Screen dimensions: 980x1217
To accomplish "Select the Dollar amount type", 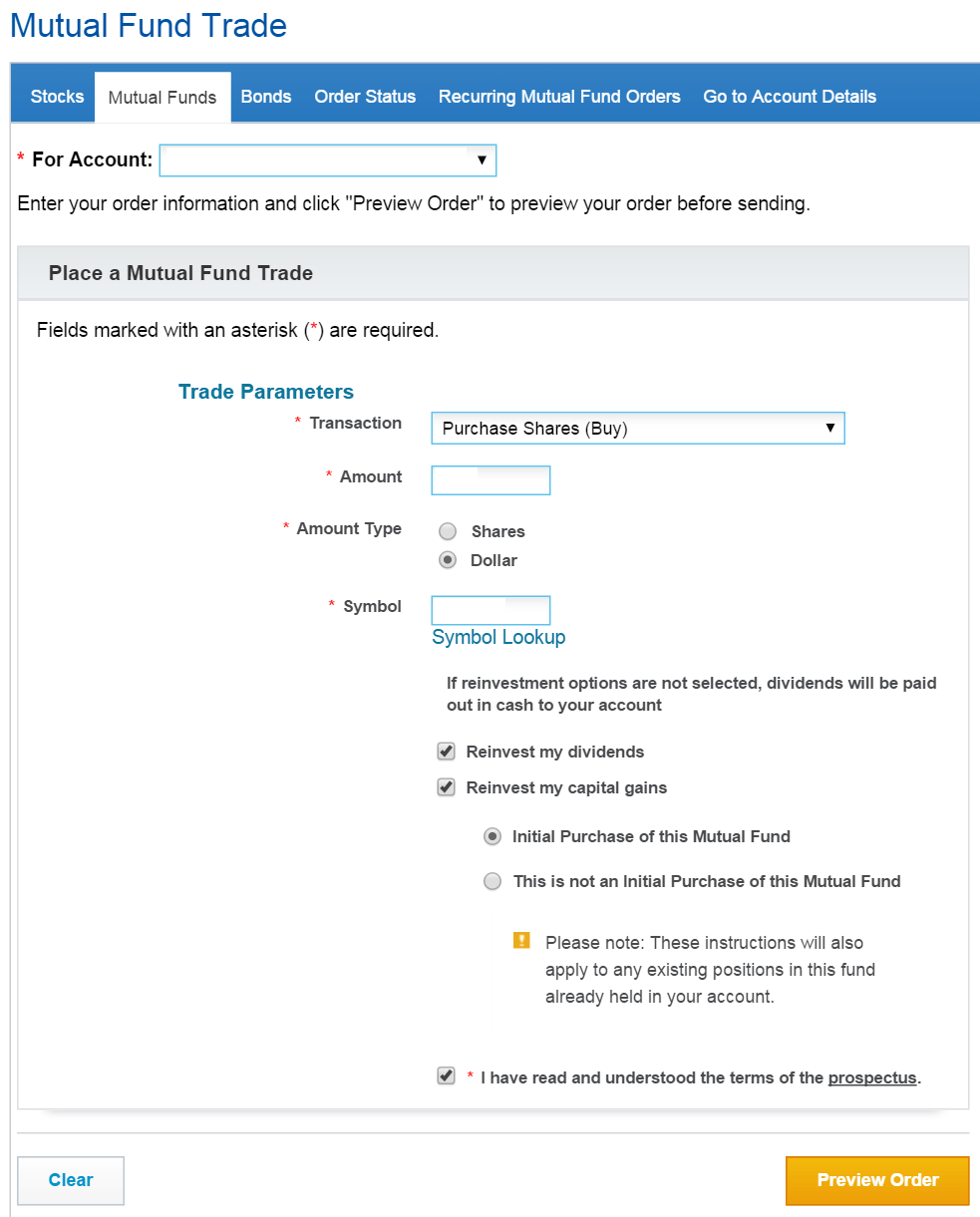I will click(448, 560).
